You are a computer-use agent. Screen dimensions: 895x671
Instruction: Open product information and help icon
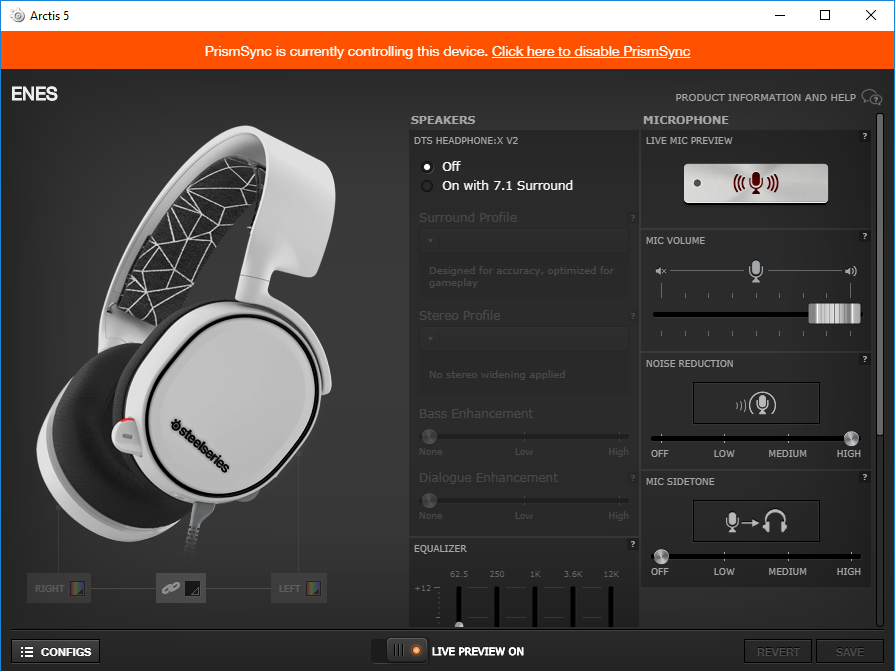[872, 97]
